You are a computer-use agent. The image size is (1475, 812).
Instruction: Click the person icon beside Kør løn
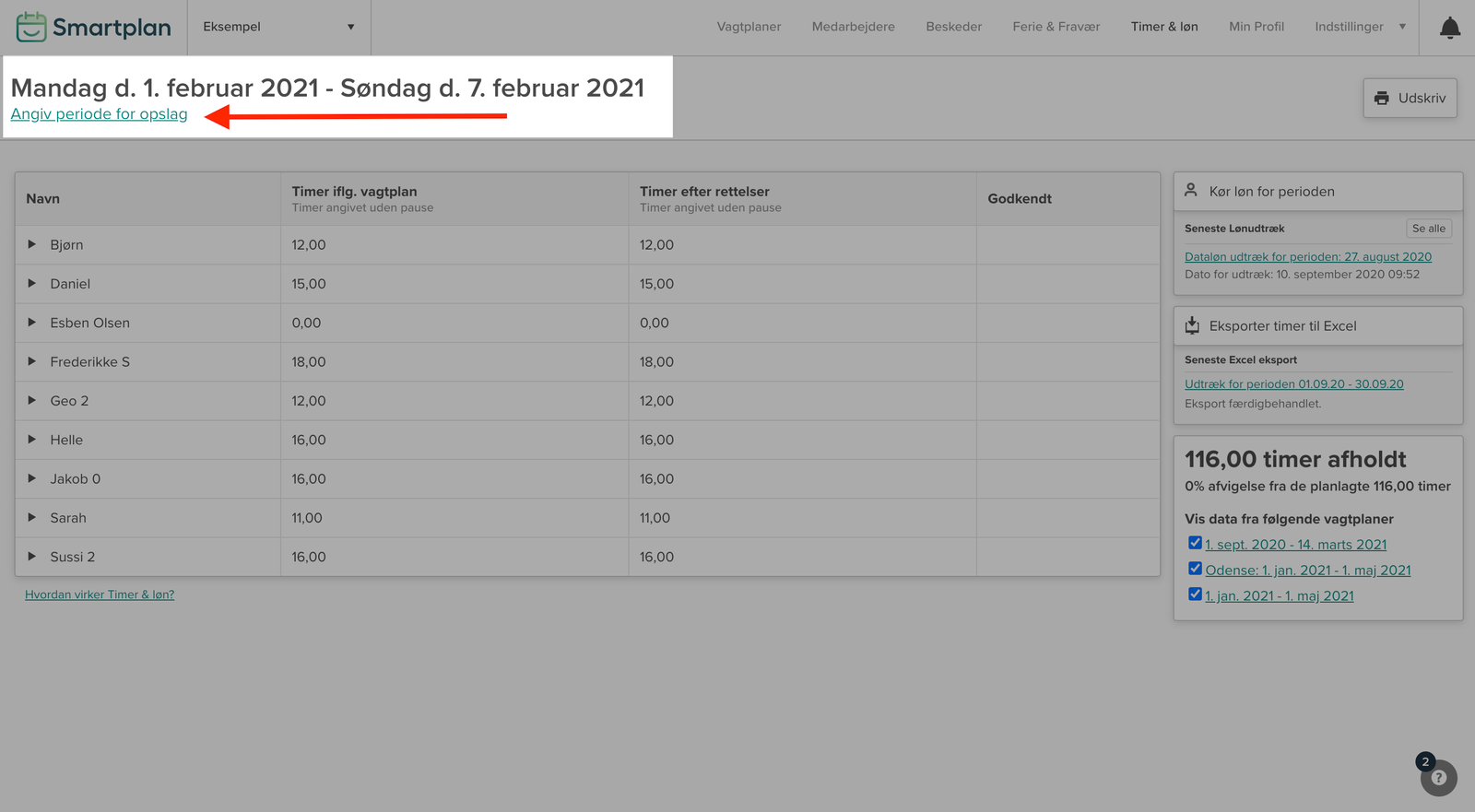1191,190
